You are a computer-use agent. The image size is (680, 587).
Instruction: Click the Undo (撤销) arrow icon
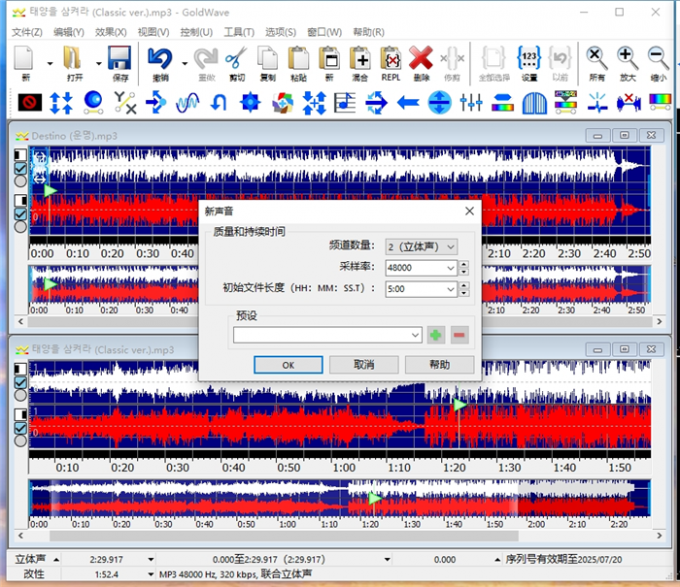click(x=160, y=59)
